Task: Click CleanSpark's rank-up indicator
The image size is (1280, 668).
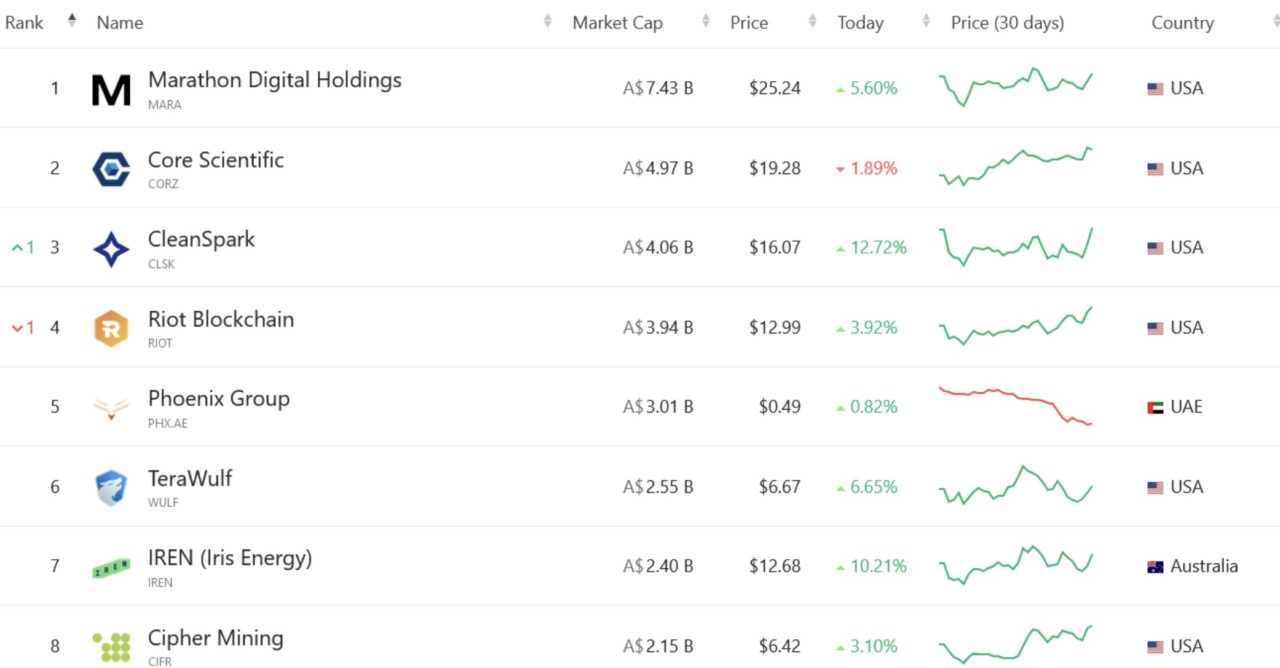Action: [21, 247]
